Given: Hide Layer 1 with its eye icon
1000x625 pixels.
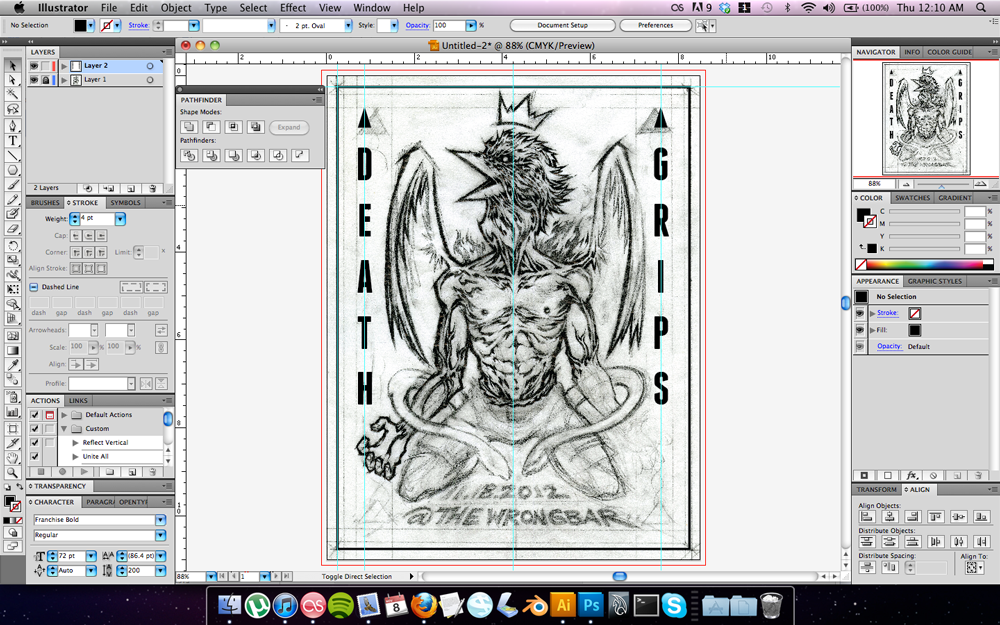Looking at the screenshot, I should (34, 80).
